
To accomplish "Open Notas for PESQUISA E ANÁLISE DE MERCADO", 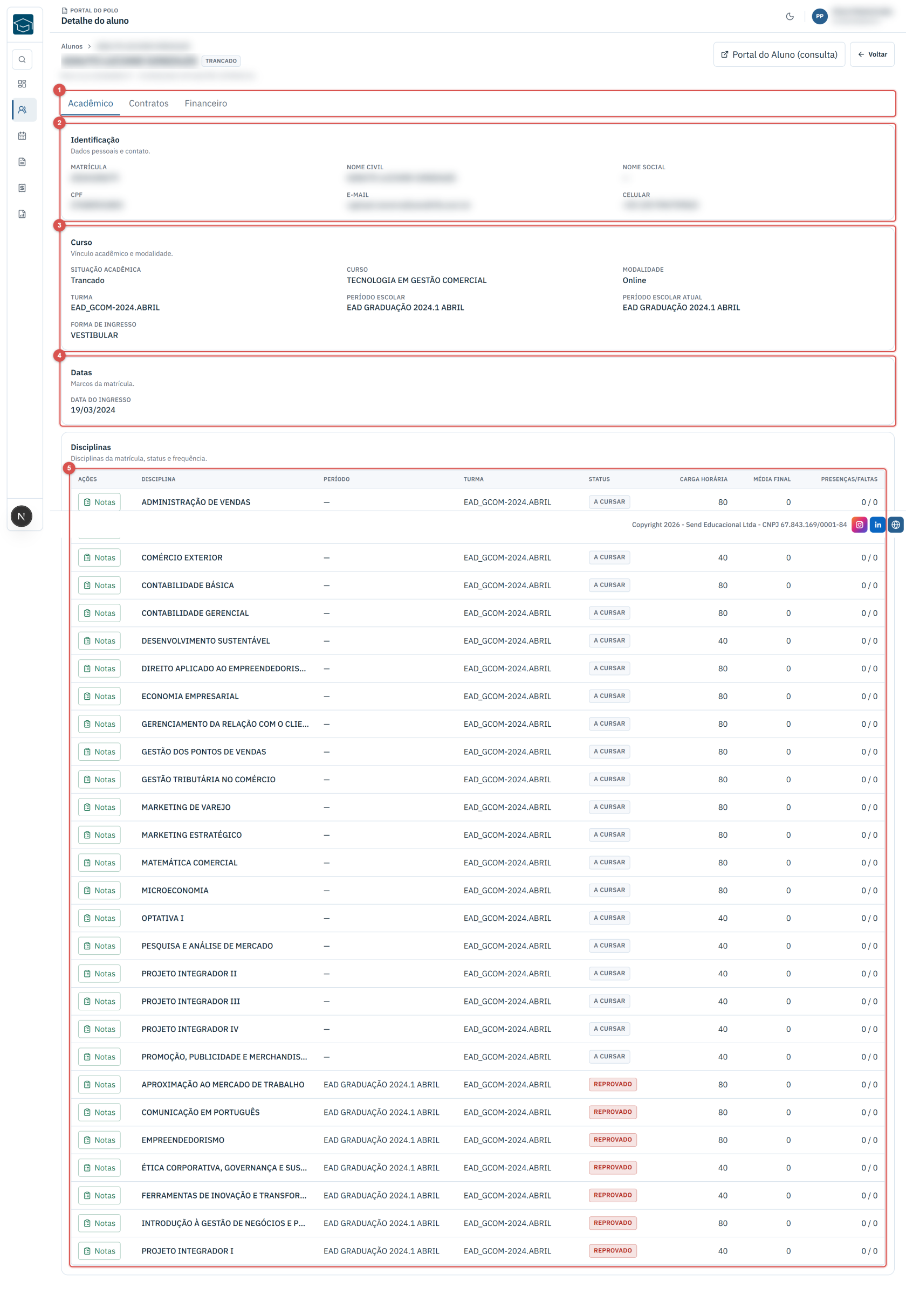I will tap(99, 947).
